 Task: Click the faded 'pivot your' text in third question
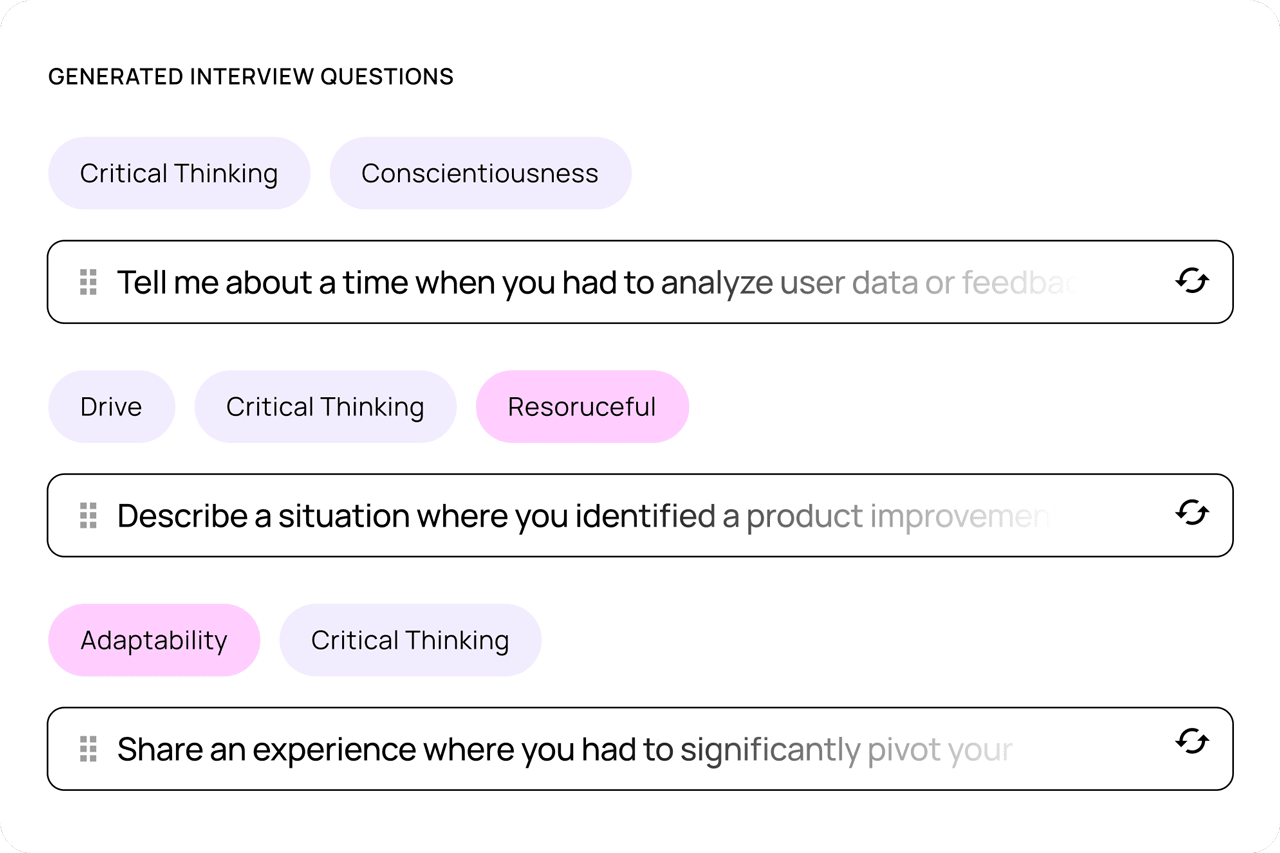940,749
